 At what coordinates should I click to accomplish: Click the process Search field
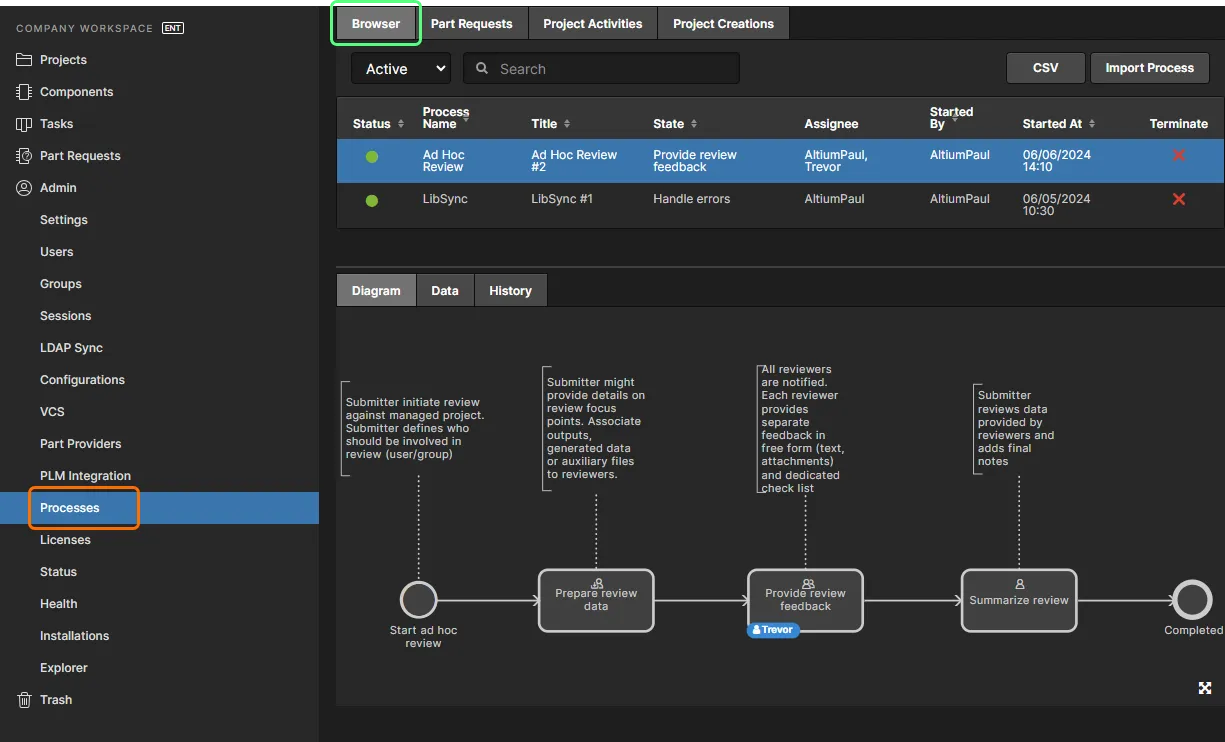tap(601, 69)
